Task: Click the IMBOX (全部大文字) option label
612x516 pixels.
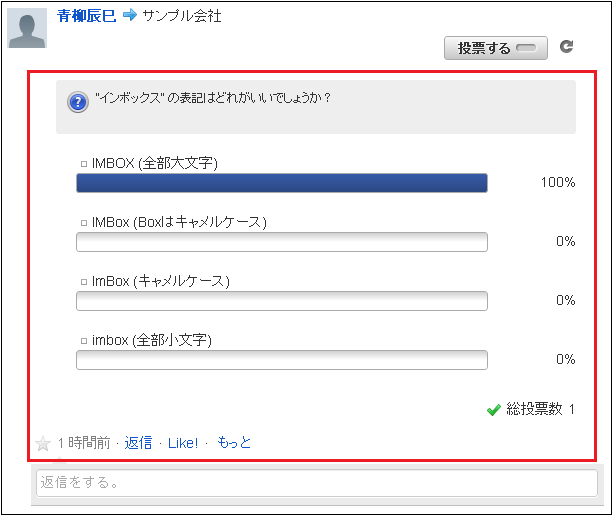Action: 155,163
